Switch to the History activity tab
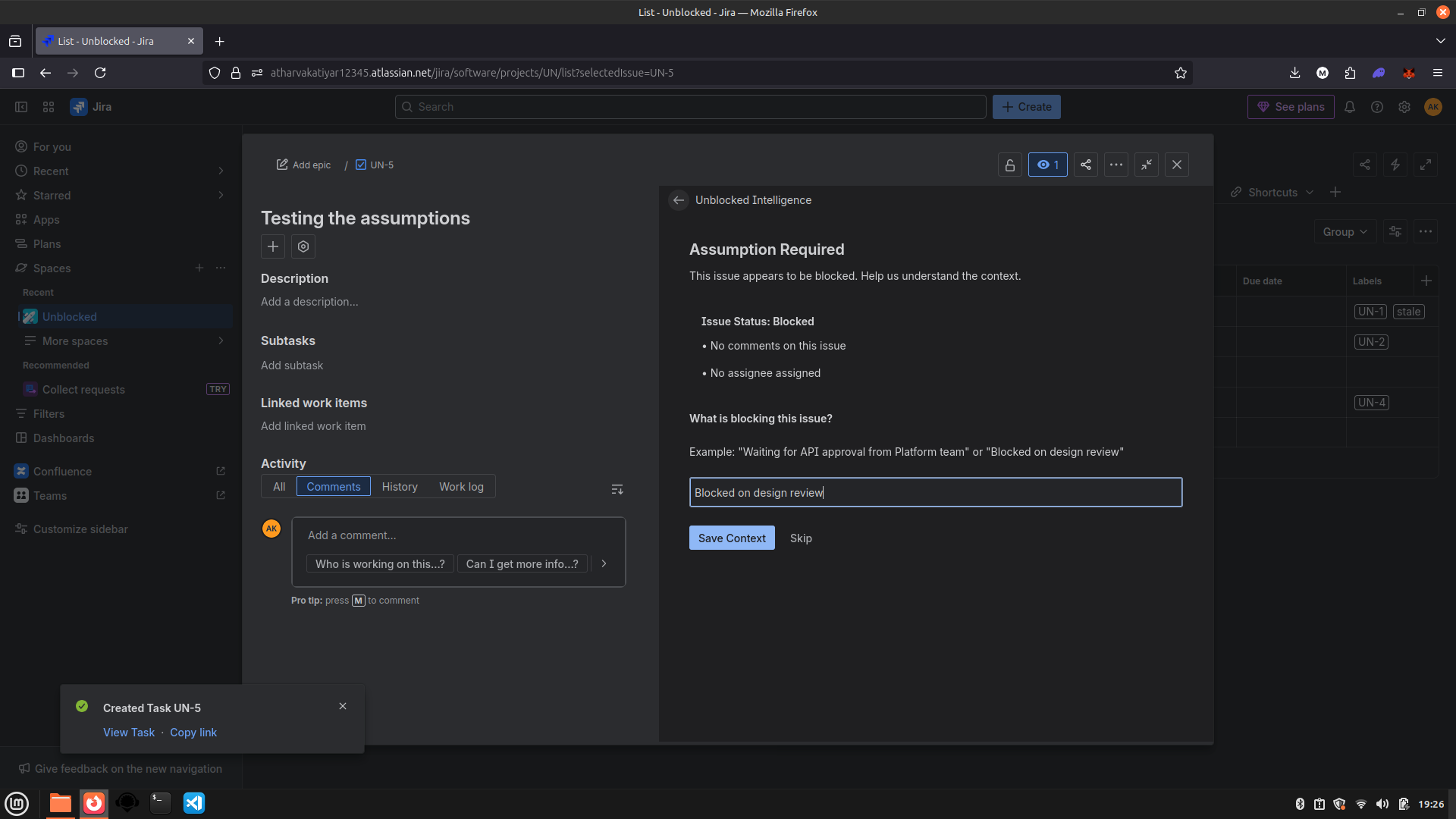Viewport: 1456px width, 819px height. (x=400, y=487)
